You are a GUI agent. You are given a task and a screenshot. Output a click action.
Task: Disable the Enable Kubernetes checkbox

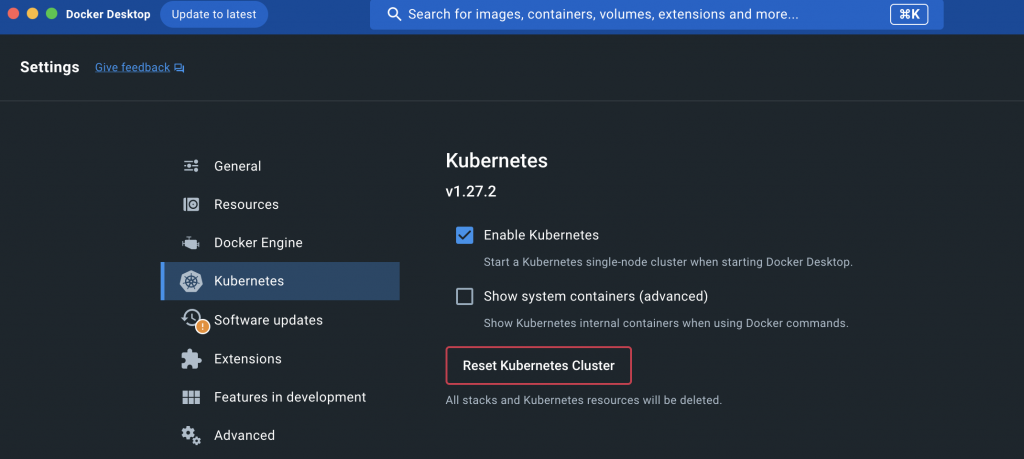tap(464, 235)
